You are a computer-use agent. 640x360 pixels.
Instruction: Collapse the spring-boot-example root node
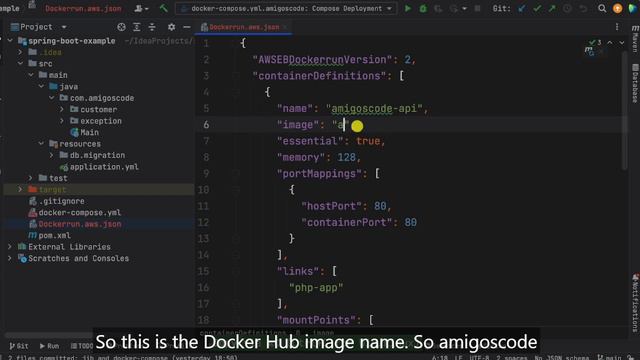[10, 41]
